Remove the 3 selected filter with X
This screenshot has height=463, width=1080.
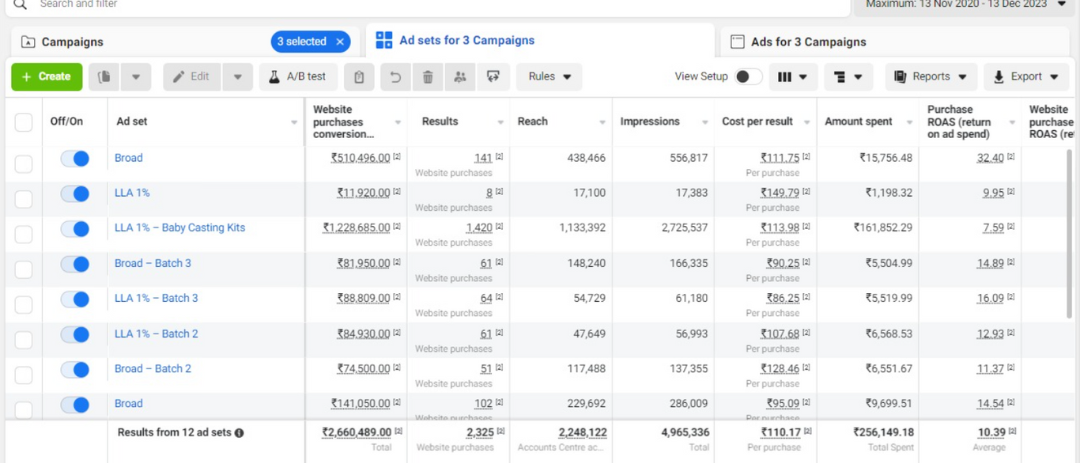click(340, 42)
